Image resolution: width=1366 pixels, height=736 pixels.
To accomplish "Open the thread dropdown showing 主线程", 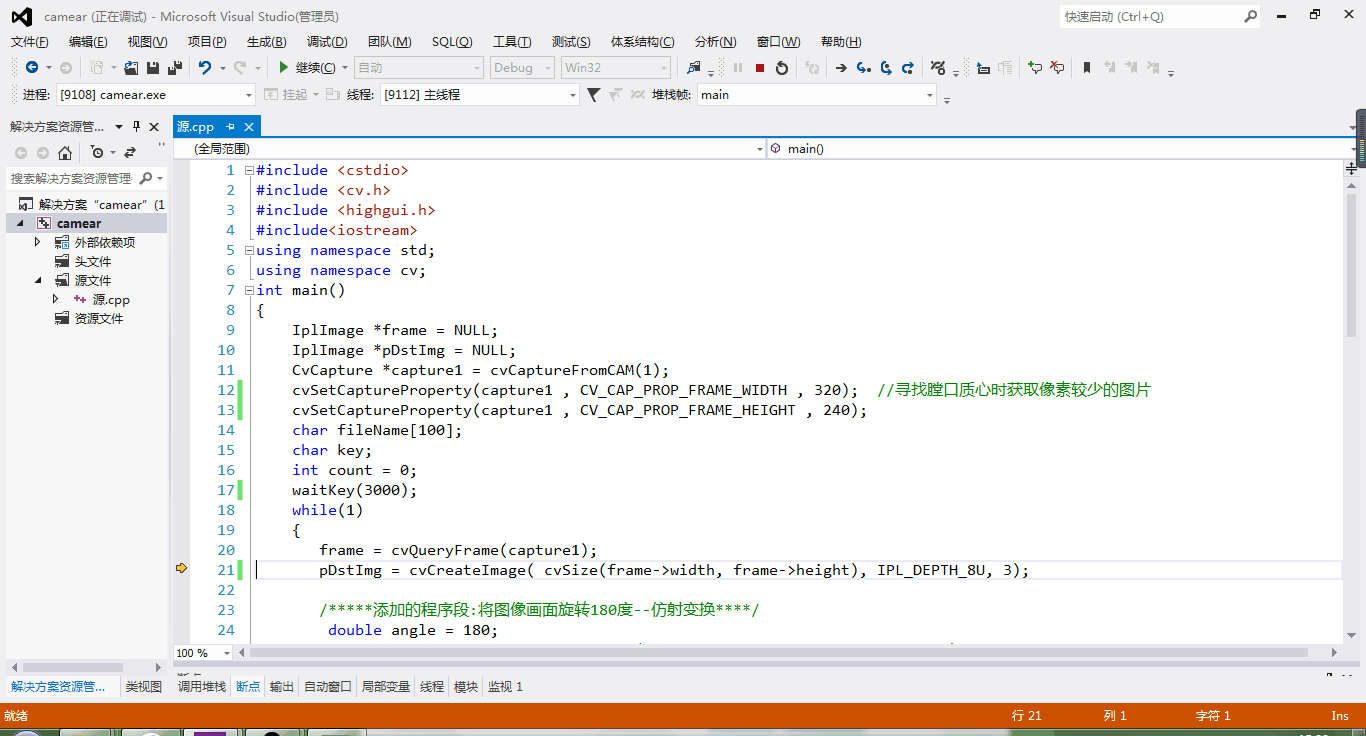I will pyautogui.click(x=573, y=95).
